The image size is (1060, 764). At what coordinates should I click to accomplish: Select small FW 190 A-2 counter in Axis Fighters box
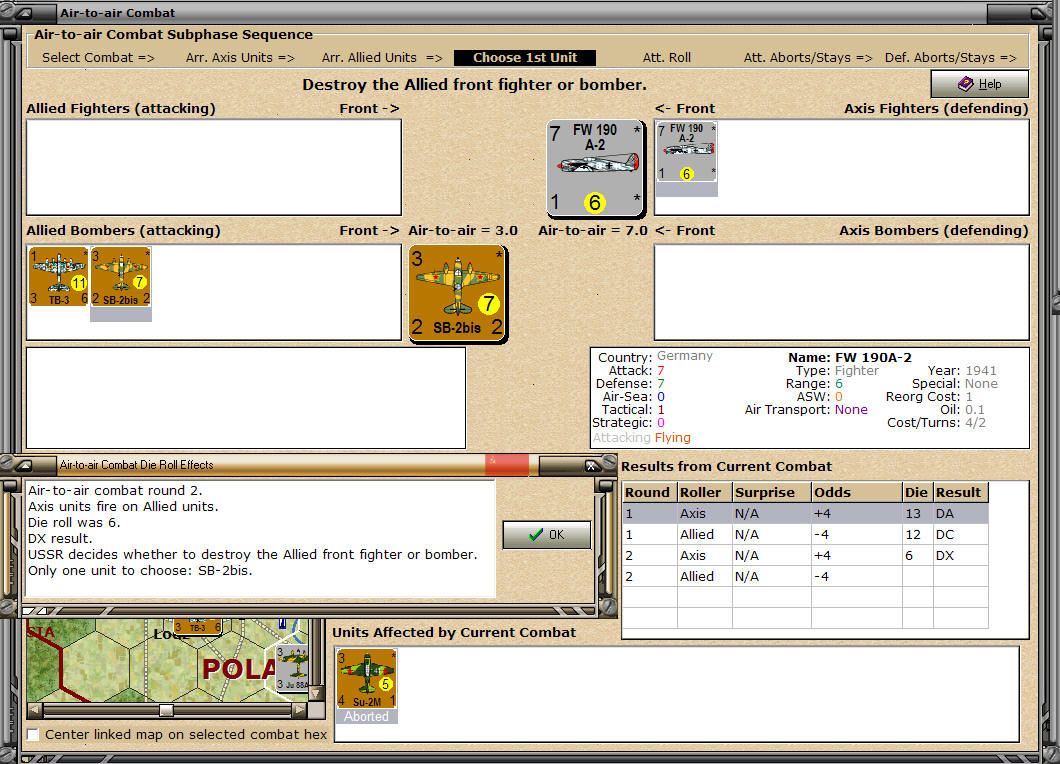coord(687,152)
